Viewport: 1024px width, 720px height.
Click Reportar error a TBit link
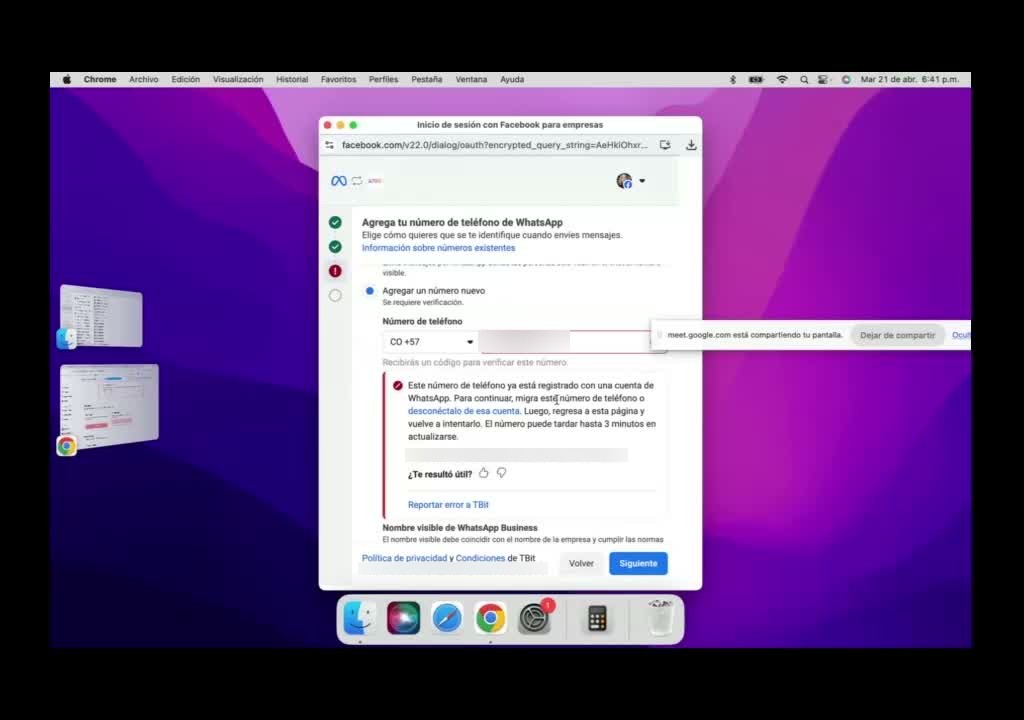point(448,505)
